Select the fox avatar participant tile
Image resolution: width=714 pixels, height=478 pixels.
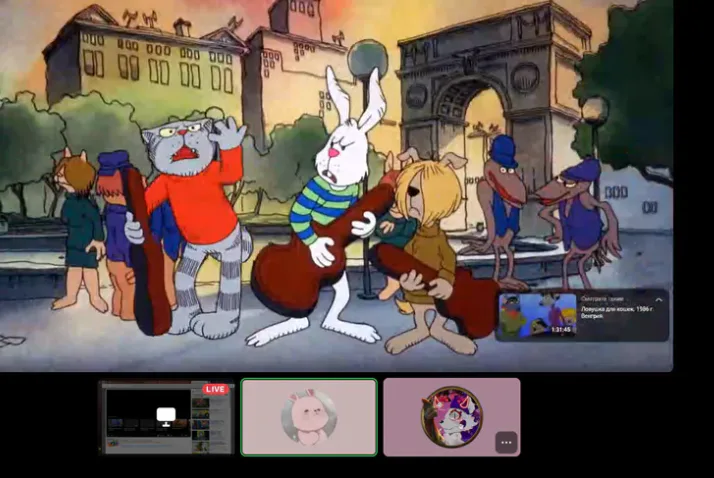(x=452, y=417)
